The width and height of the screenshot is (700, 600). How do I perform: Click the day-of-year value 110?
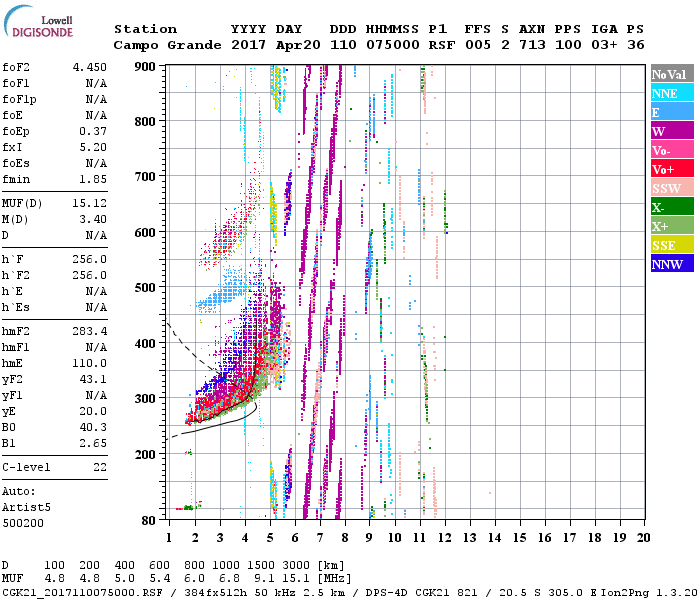pyautogui.click(x=343, y=45)
